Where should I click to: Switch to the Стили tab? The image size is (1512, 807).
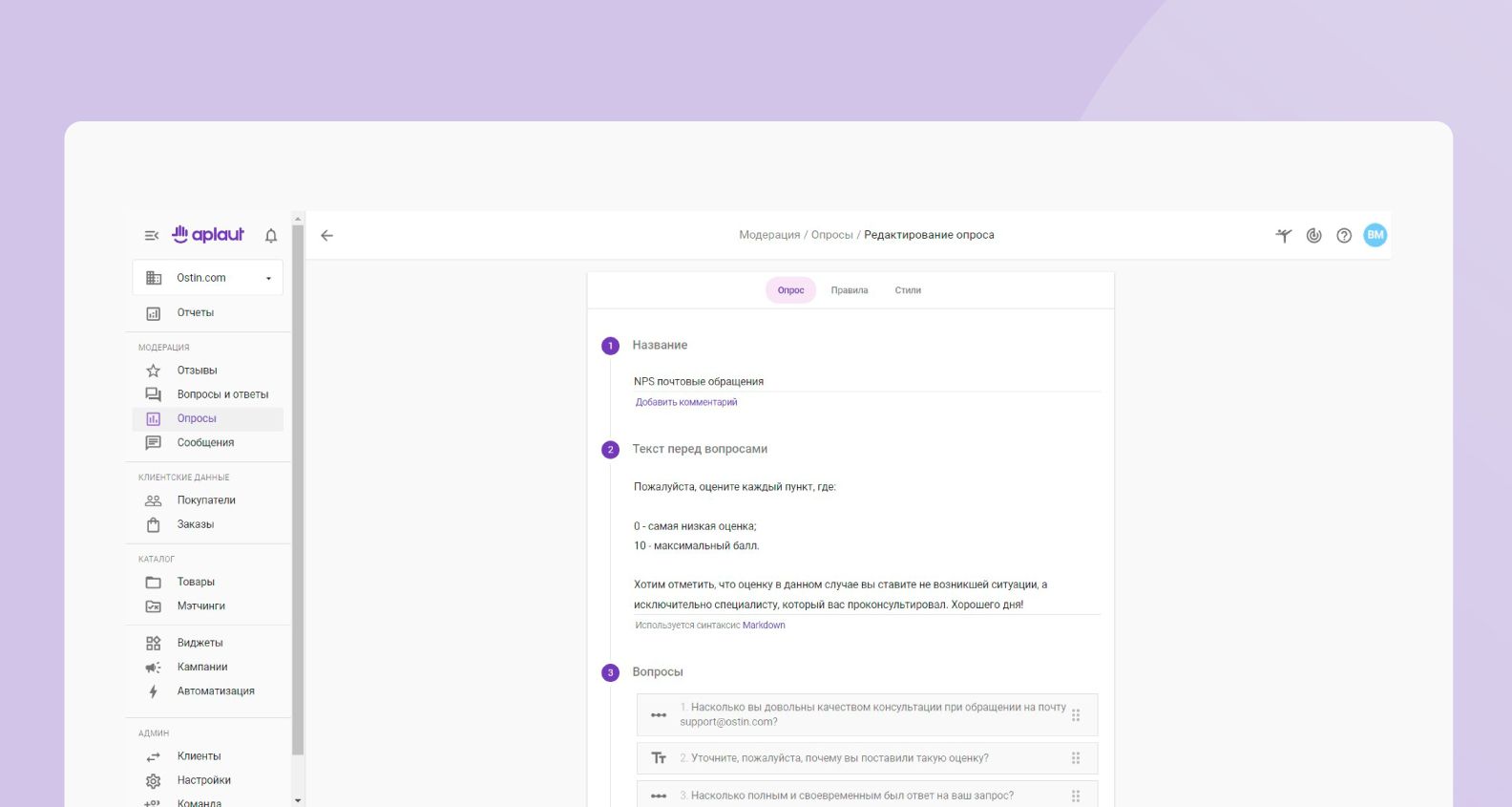tap(908, 290)
